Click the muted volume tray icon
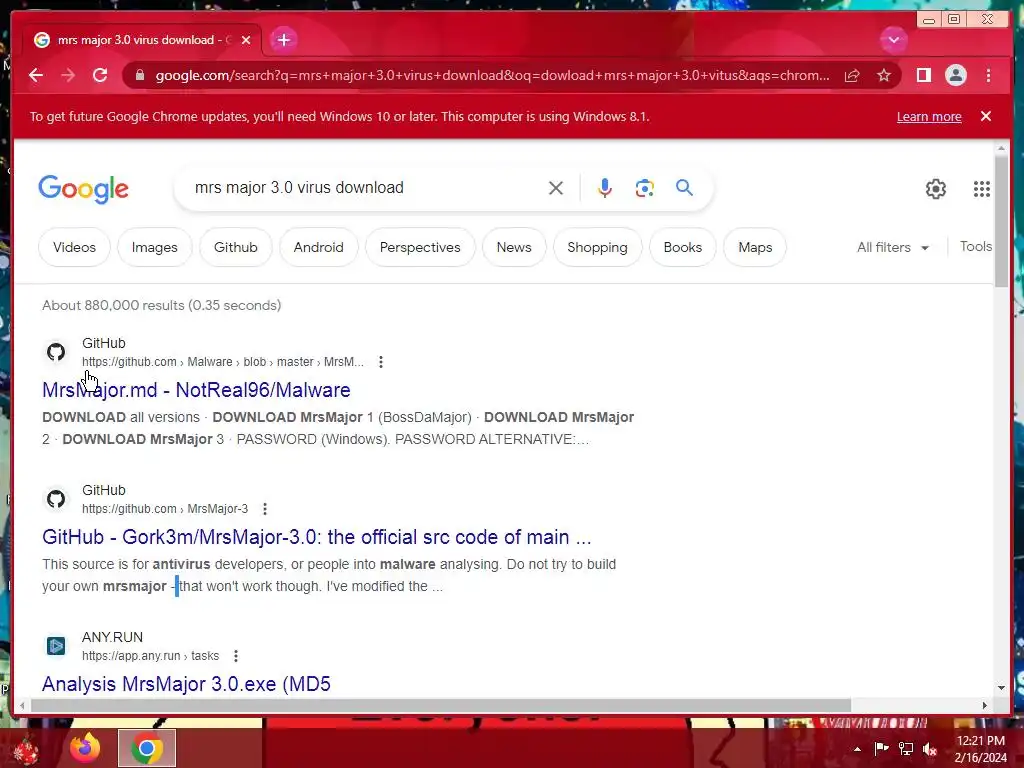The width and height of the screenshot is (1024, 768). [930, 749]
